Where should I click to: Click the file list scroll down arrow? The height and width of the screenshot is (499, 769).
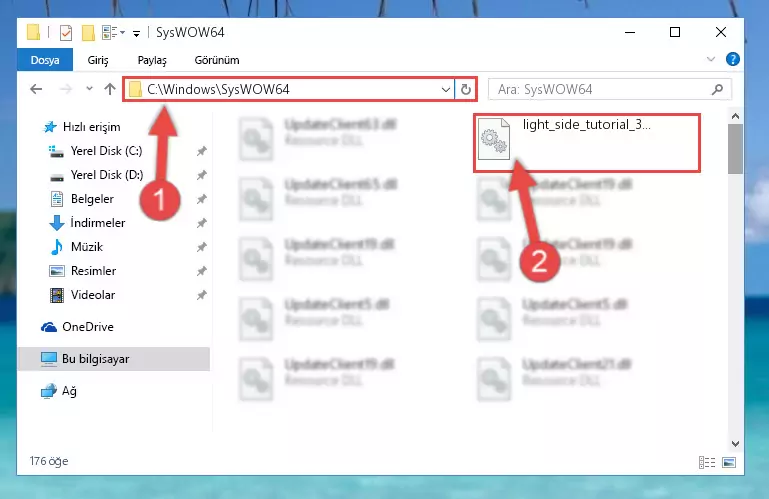[x=735, y=444]
